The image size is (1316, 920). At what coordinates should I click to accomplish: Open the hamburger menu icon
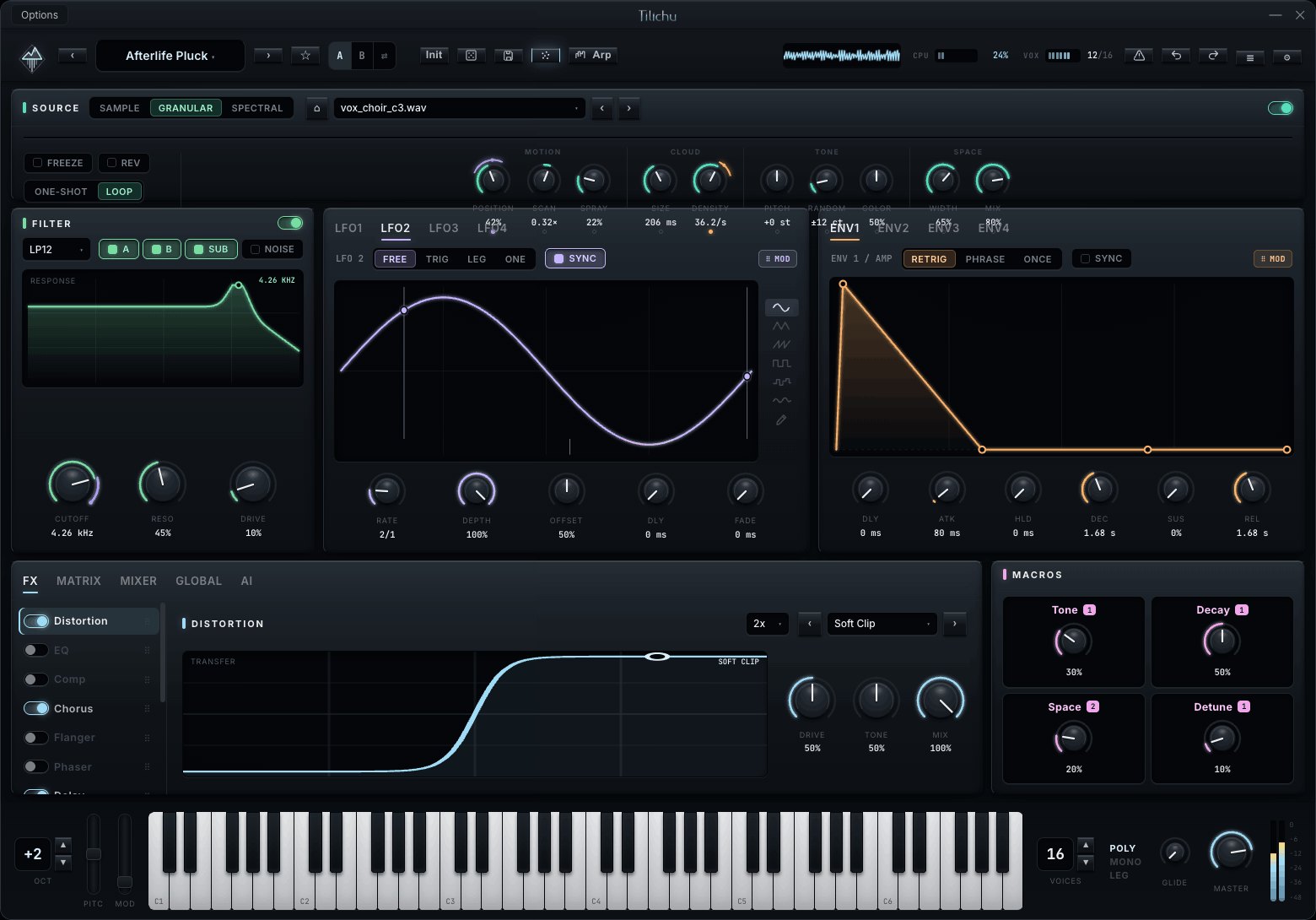coord(1249,57)
